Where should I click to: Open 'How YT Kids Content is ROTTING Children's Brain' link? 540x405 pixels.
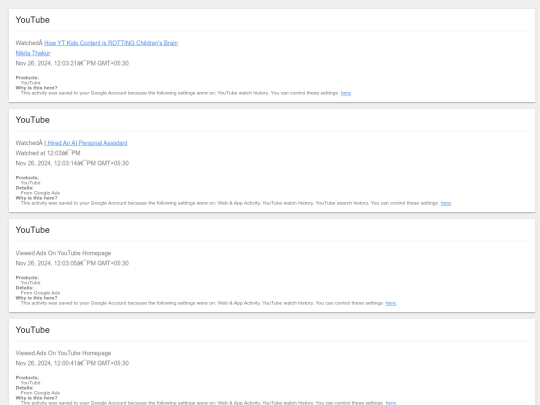(x=111, y=43)
